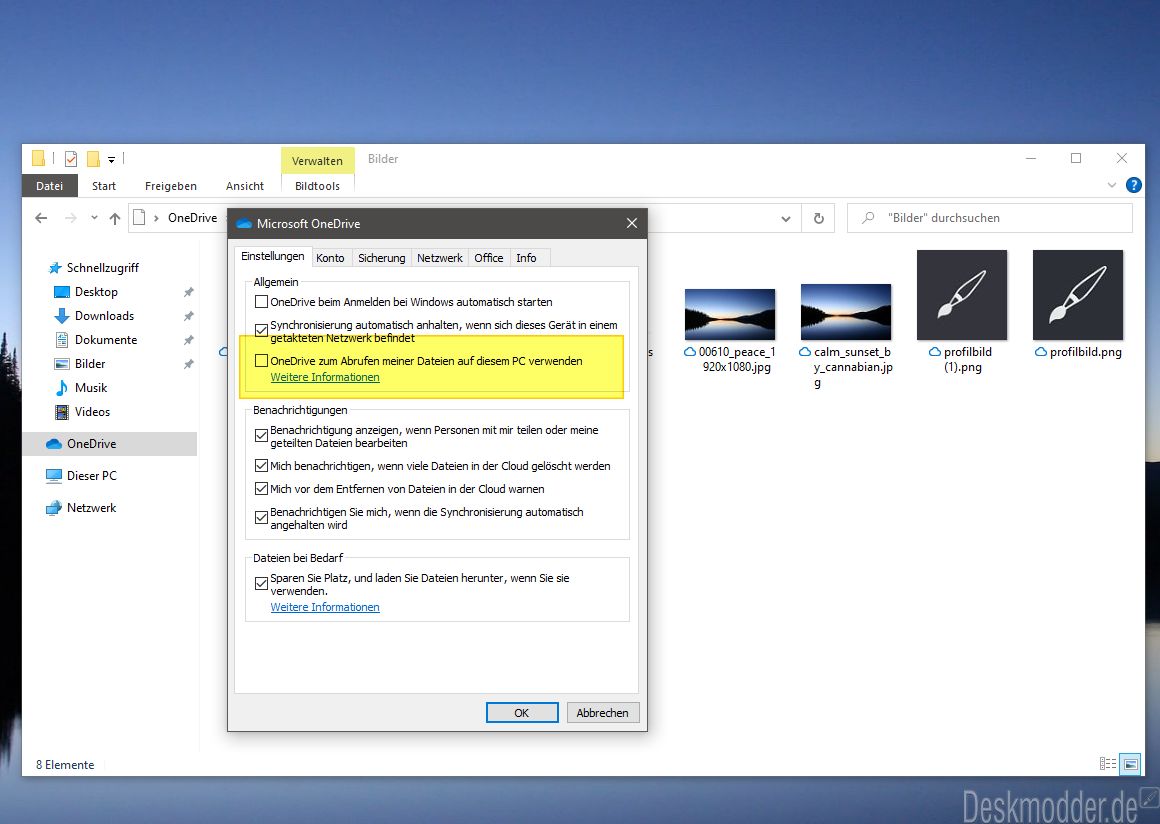Click pin icon beside Bilder

coord(189,364)
